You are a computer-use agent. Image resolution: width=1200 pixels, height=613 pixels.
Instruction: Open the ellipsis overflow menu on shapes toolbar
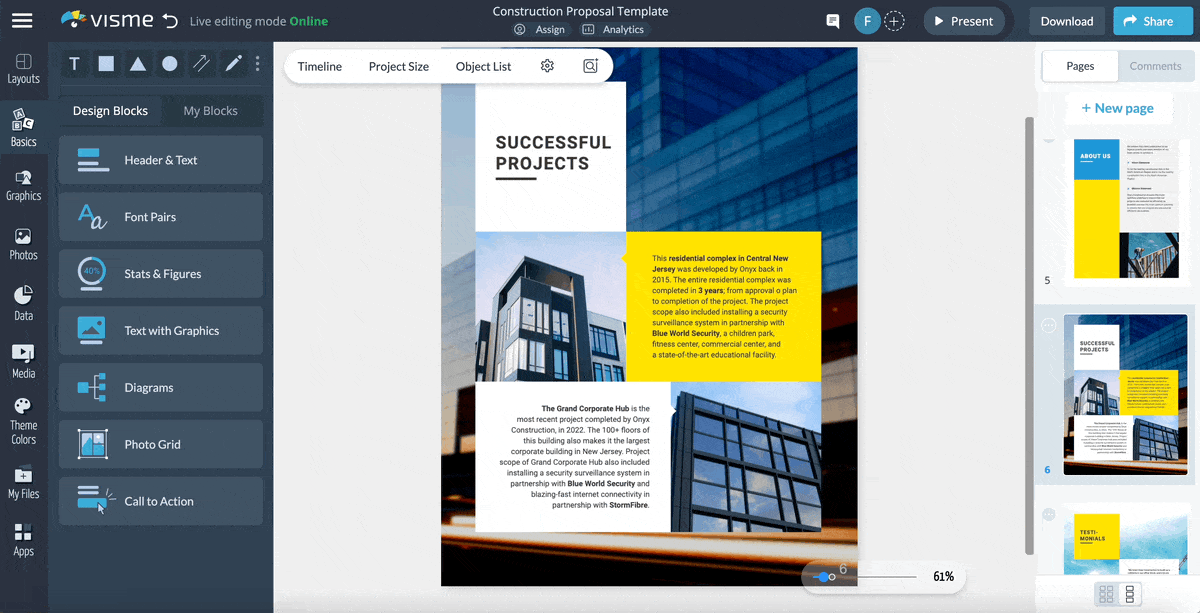coord(257,63)
